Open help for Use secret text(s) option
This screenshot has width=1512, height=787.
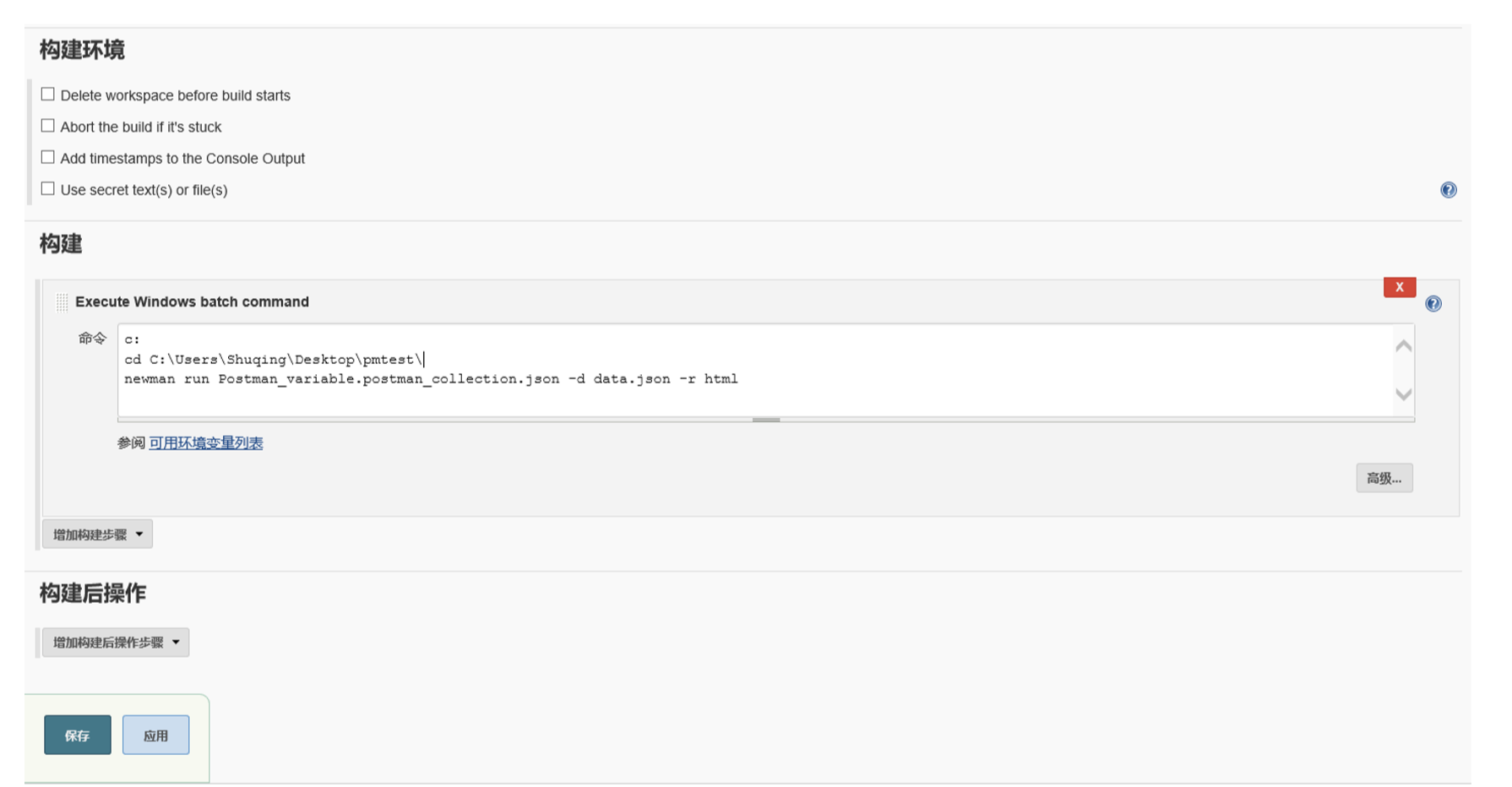pos(1448,190)
